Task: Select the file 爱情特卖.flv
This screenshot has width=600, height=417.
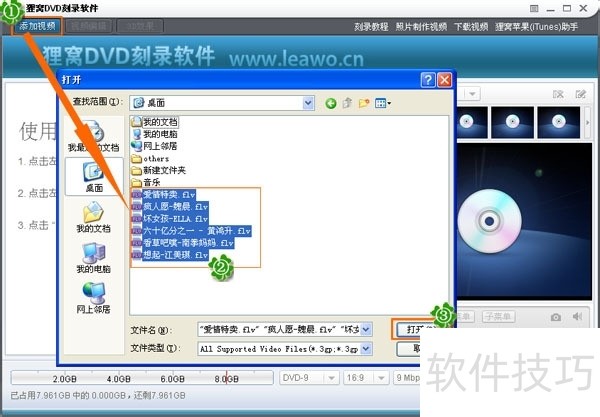Action: pos(164,194)
